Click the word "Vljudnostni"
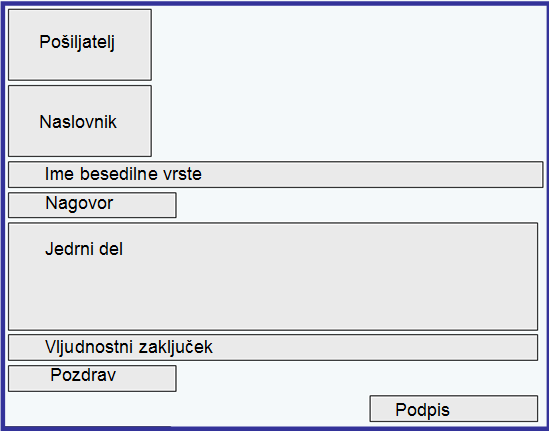This screenshot has height=431, width=549. [89, 347]
